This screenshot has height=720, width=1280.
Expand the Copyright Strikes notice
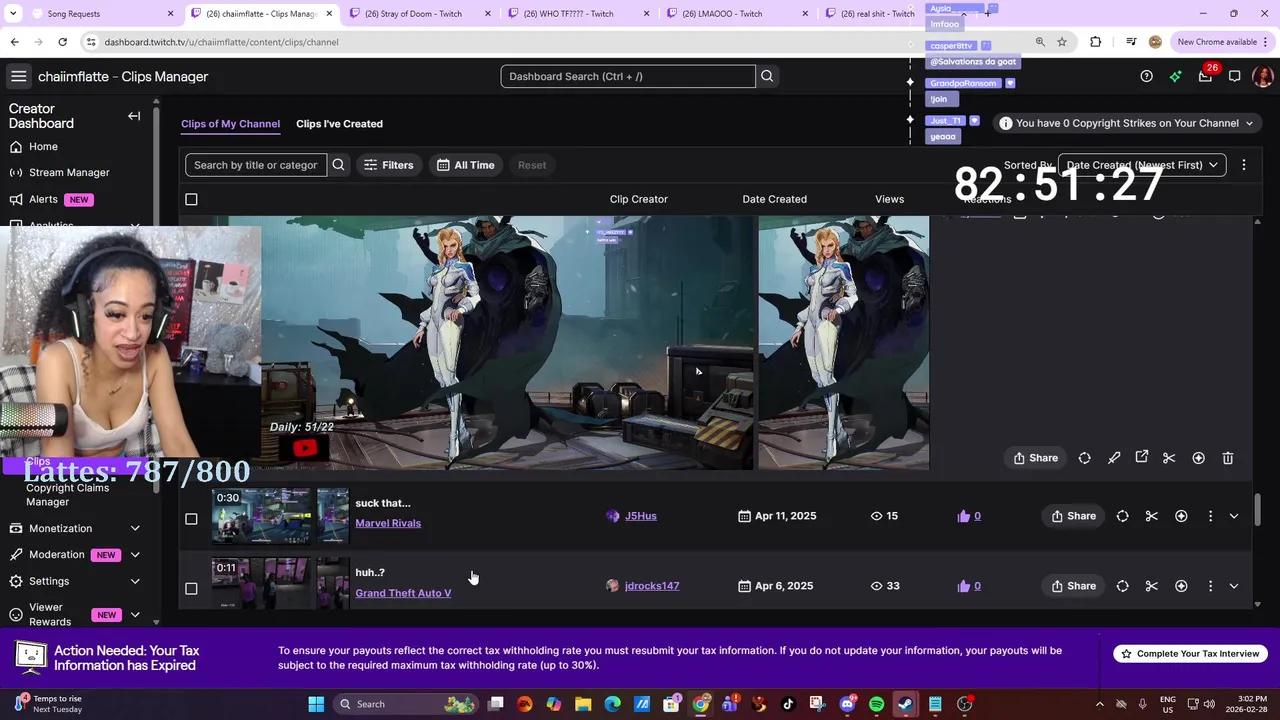1125,123
